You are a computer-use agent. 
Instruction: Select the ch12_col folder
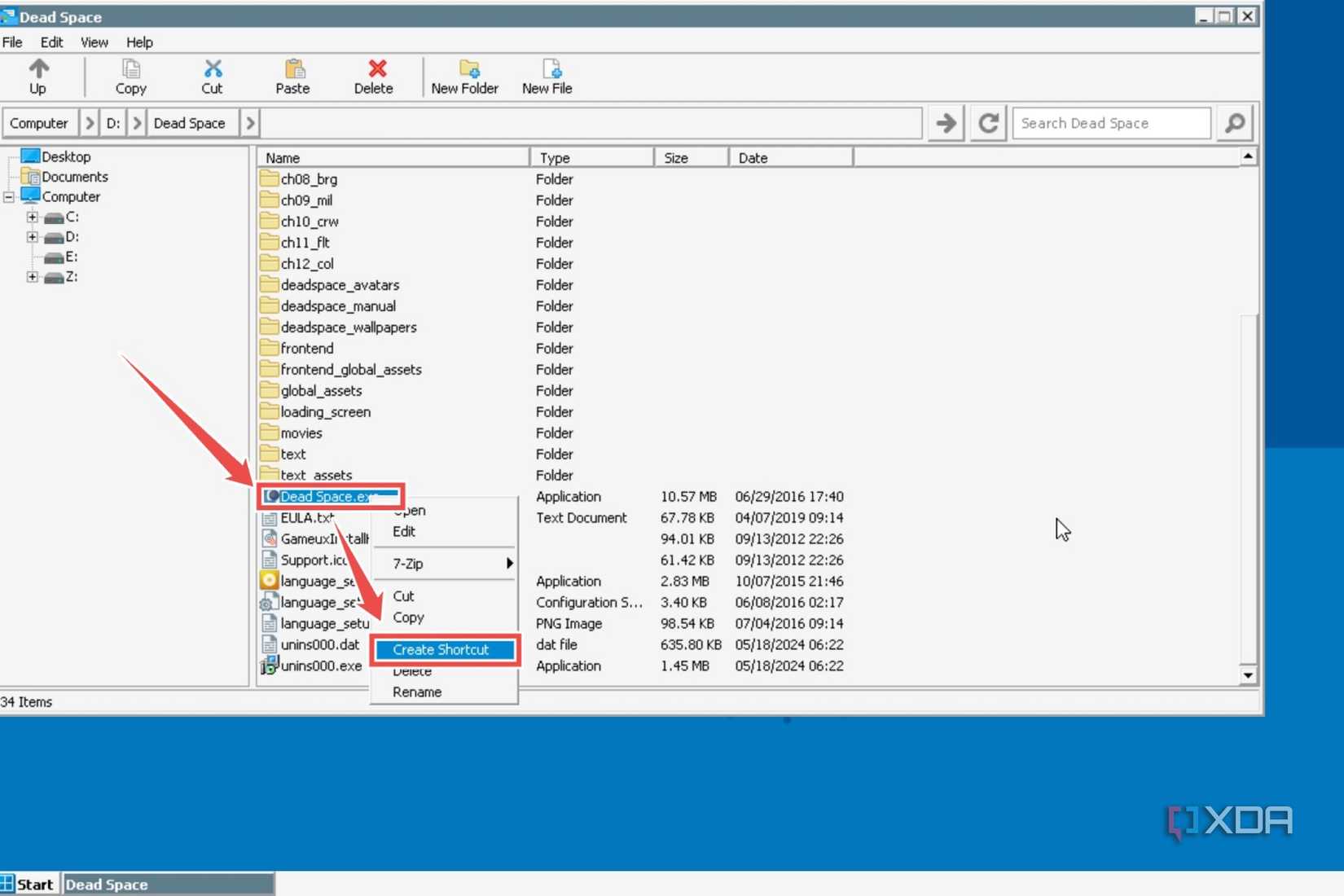[296, 264]
